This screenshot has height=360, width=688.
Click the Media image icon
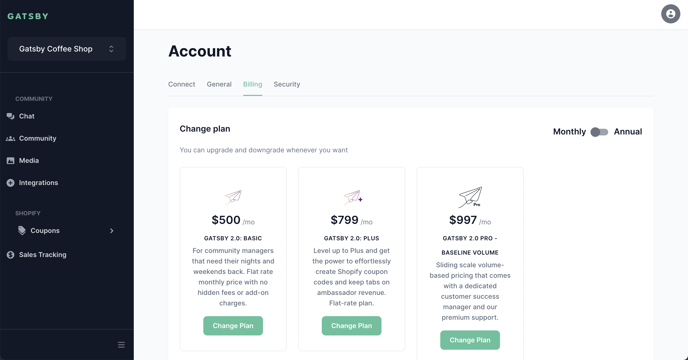coord(11,161)
